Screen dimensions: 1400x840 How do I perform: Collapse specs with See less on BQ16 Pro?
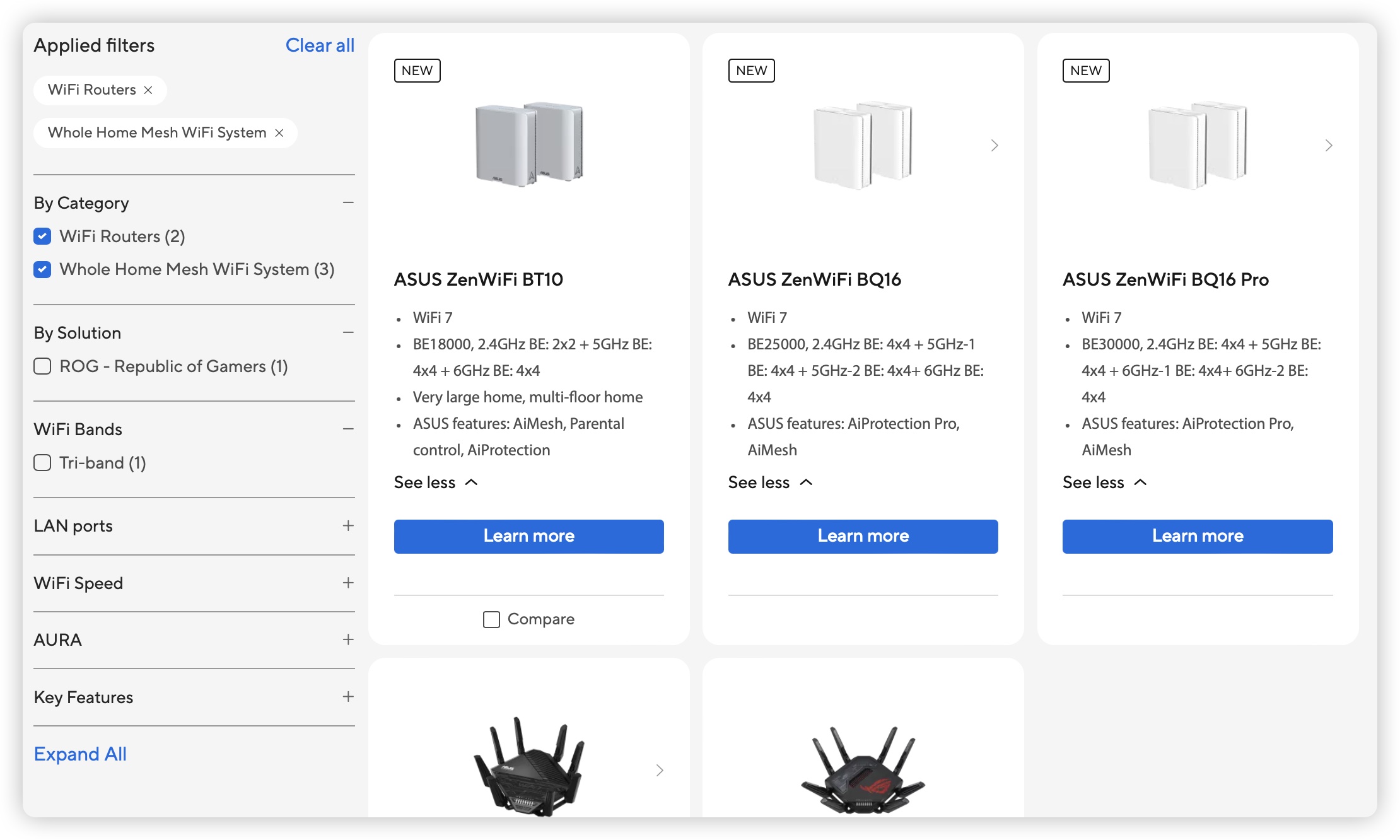click(1104, 482)
